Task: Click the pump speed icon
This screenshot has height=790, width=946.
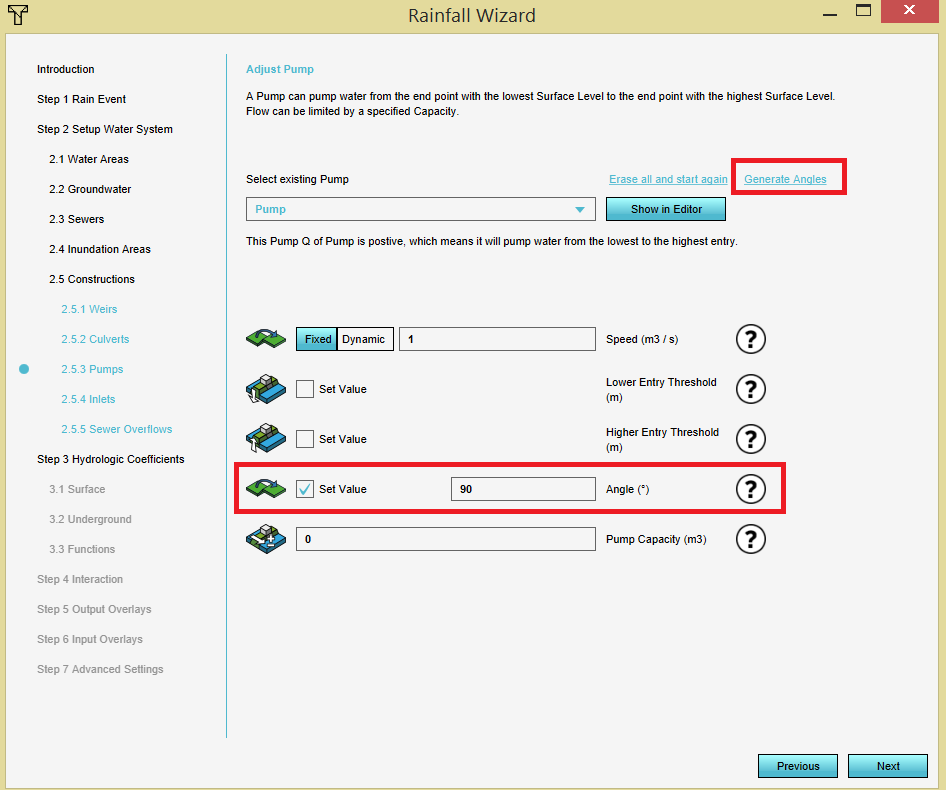Action: pos(265,339)
